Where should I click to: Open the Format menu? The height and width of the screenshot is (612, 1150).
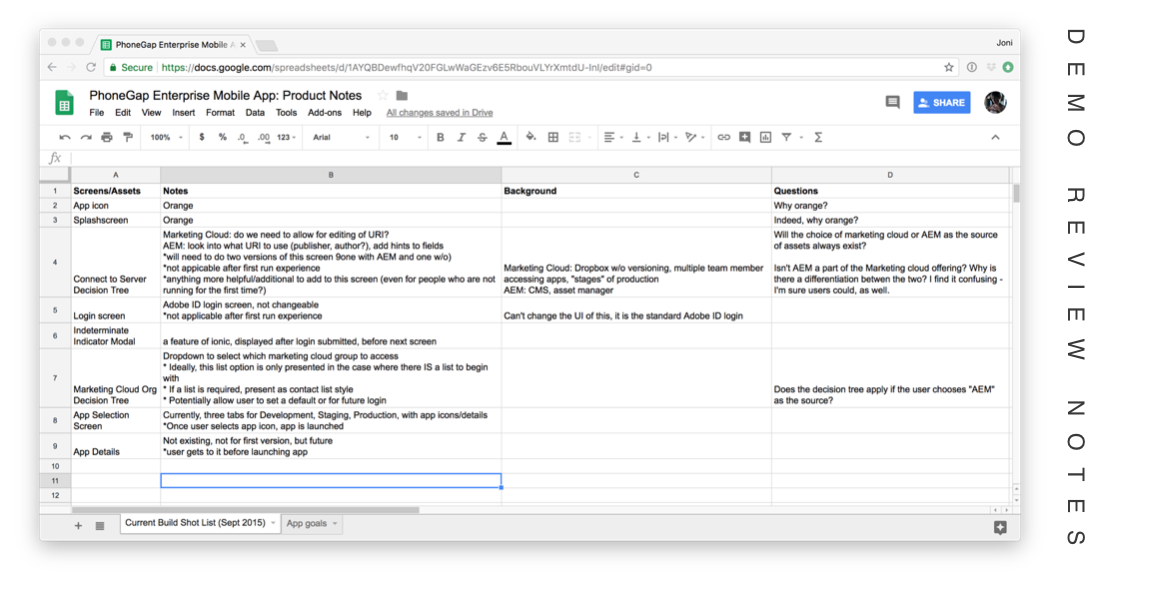[220, 113]
